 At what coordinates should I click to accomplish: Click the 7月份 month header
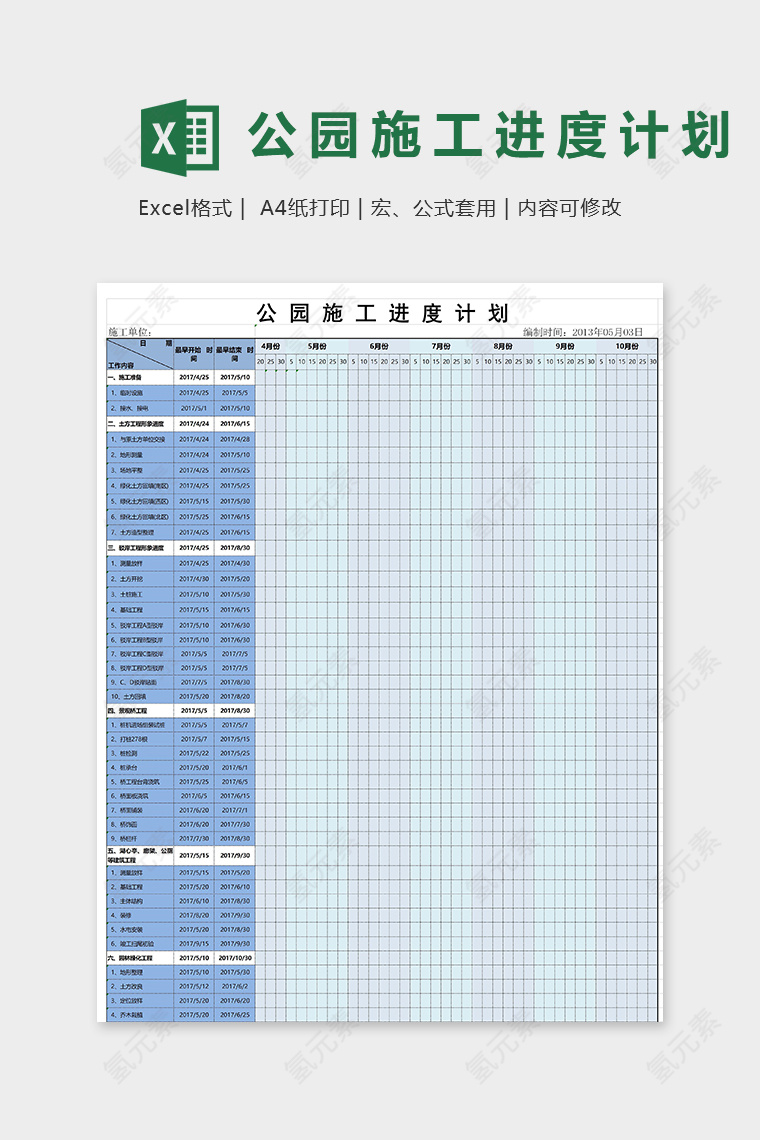click(x=441, y=347)
